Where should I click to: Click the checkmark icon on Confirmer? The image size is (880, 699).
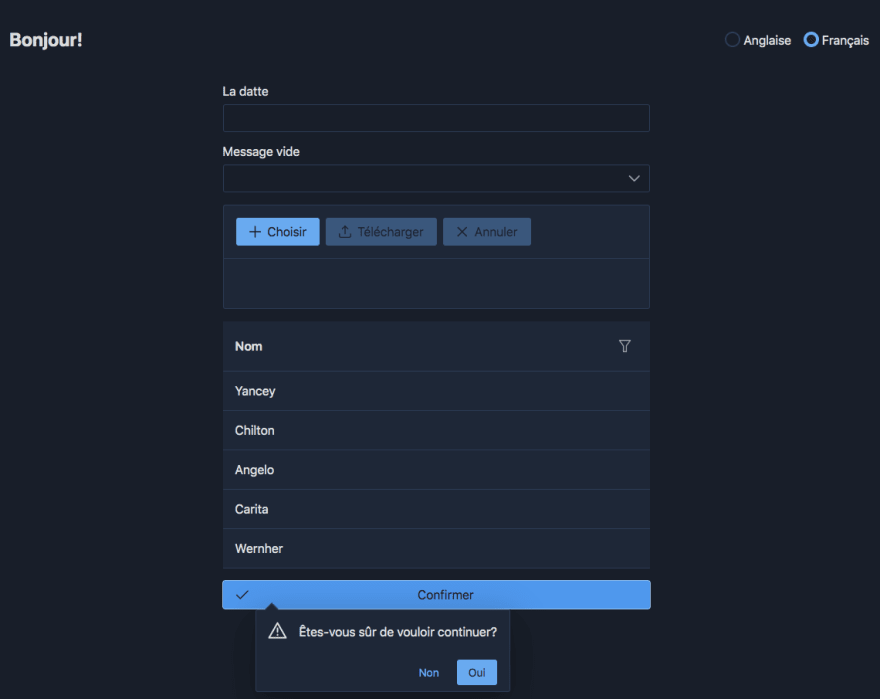tap(242, 595)
